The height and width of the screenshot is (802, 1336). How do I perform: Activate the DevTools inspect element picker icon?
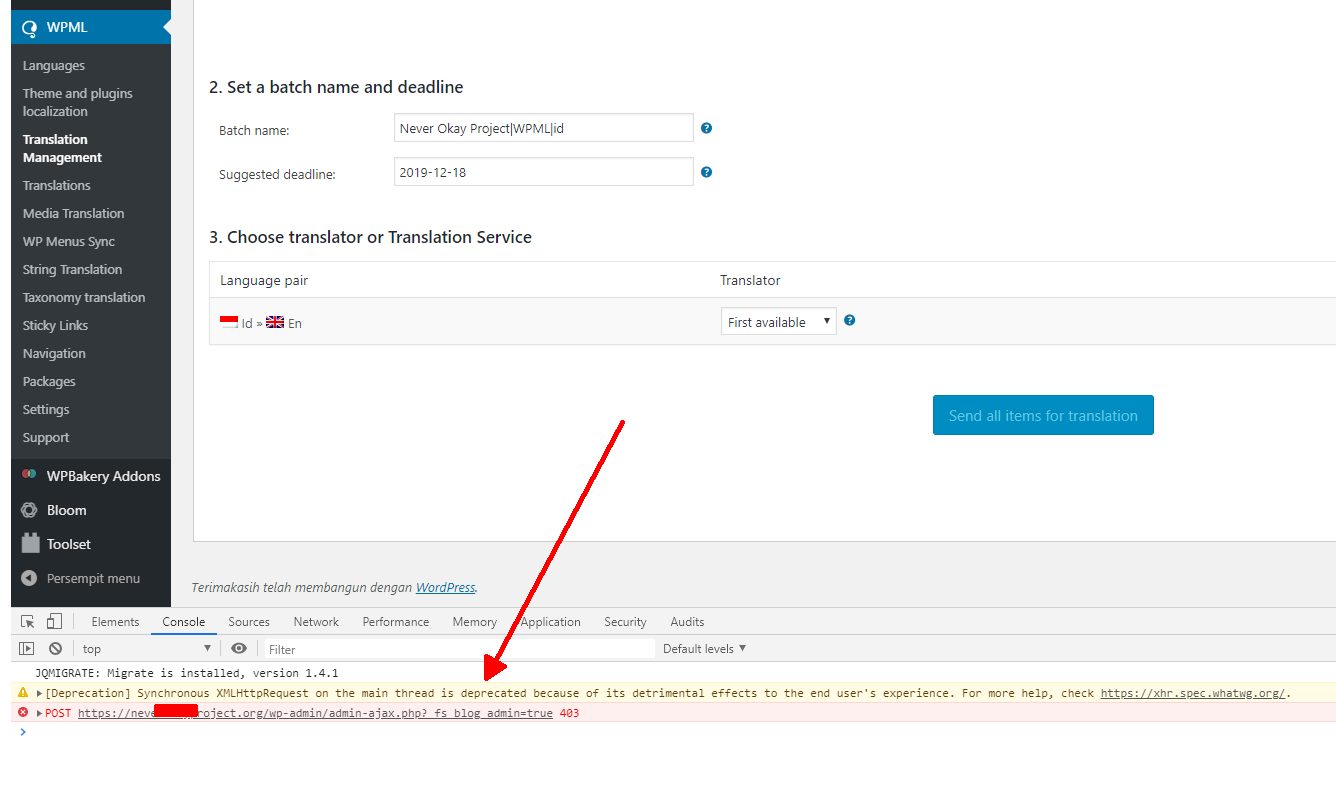(x=28, y=621)
